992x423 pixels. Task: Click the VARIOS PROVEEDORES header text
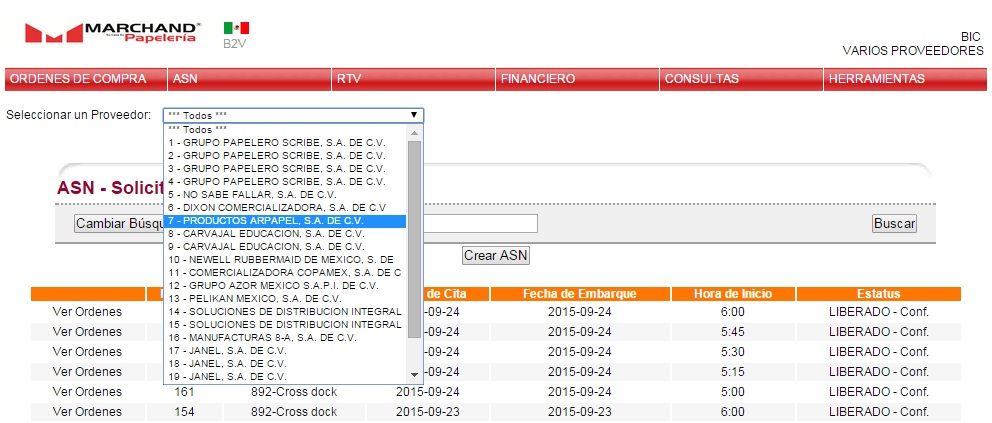(x=913, y=51)
